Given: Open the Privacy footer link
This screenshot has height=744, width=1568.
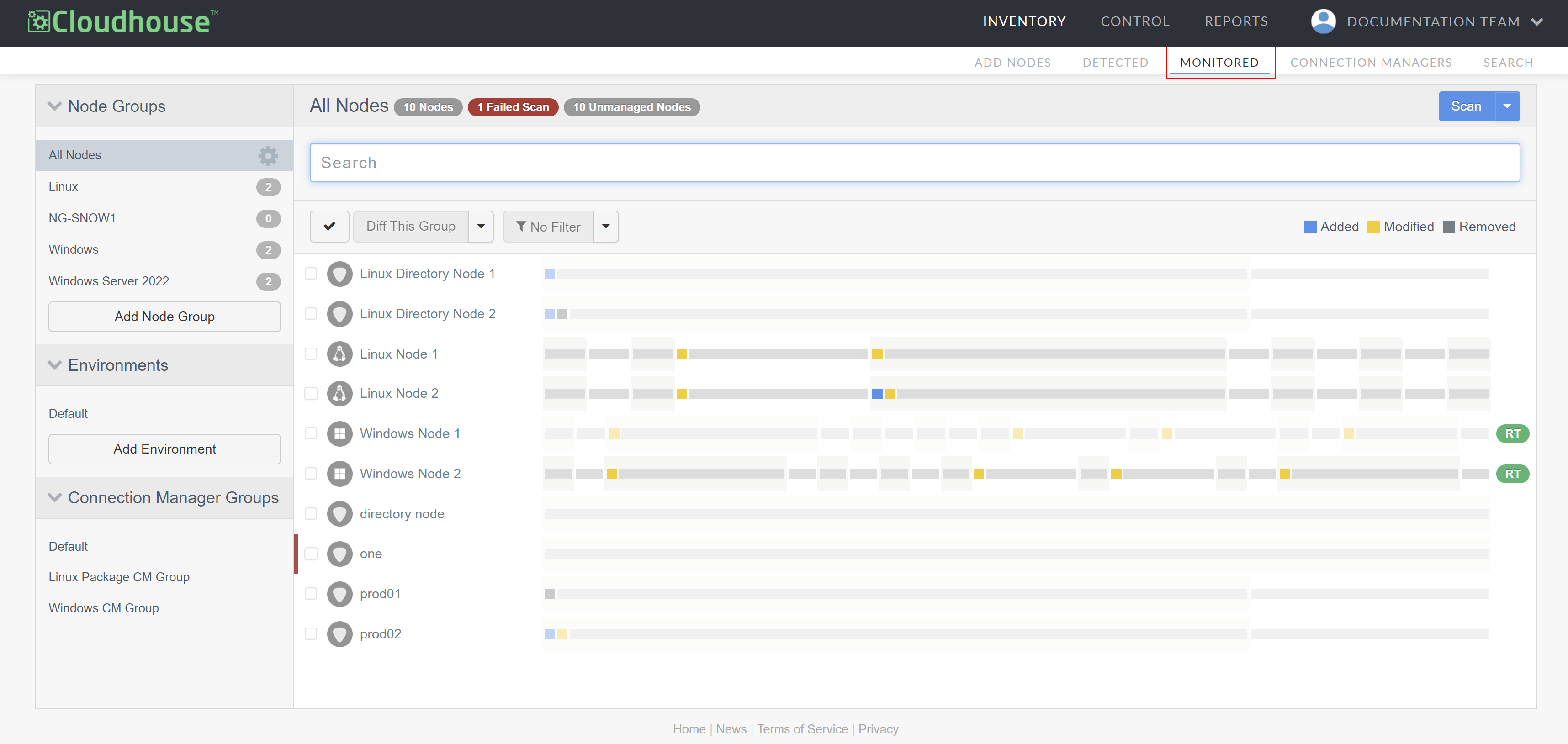Looking at the screenshot, I should pyautogui.click(x=878, y=729).
